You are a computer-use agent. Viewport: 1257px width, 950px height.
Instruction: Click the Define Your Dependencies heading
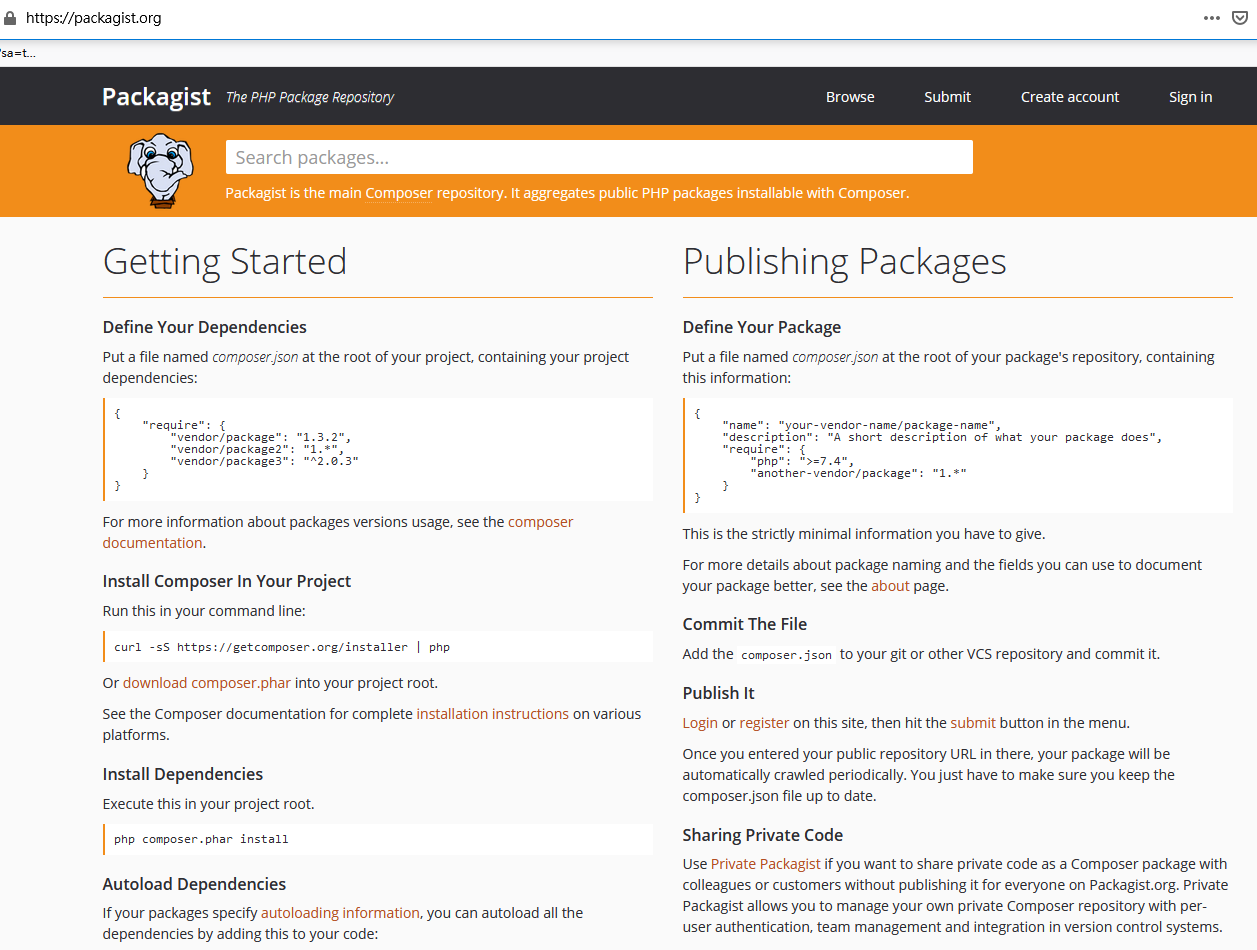coord(205,327)
